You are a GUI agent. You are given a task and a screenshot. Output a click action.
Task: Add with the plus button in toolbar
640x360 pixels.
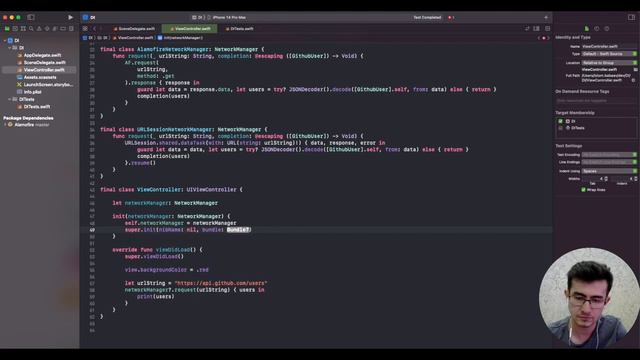546,17
